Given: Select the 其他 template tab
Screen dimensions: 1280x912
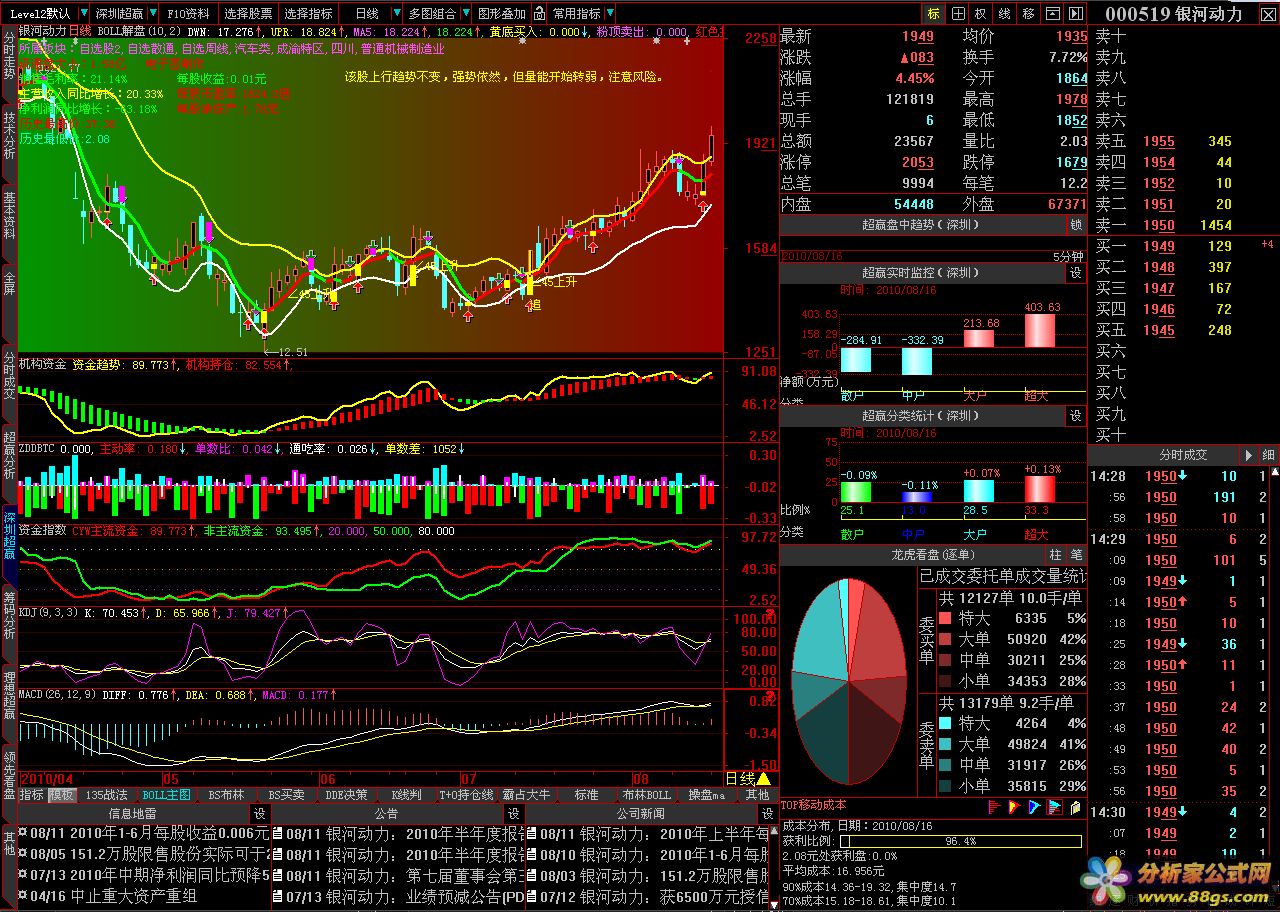Looking at the screenshot, I should pyautogui.click(x=757, y=795).
